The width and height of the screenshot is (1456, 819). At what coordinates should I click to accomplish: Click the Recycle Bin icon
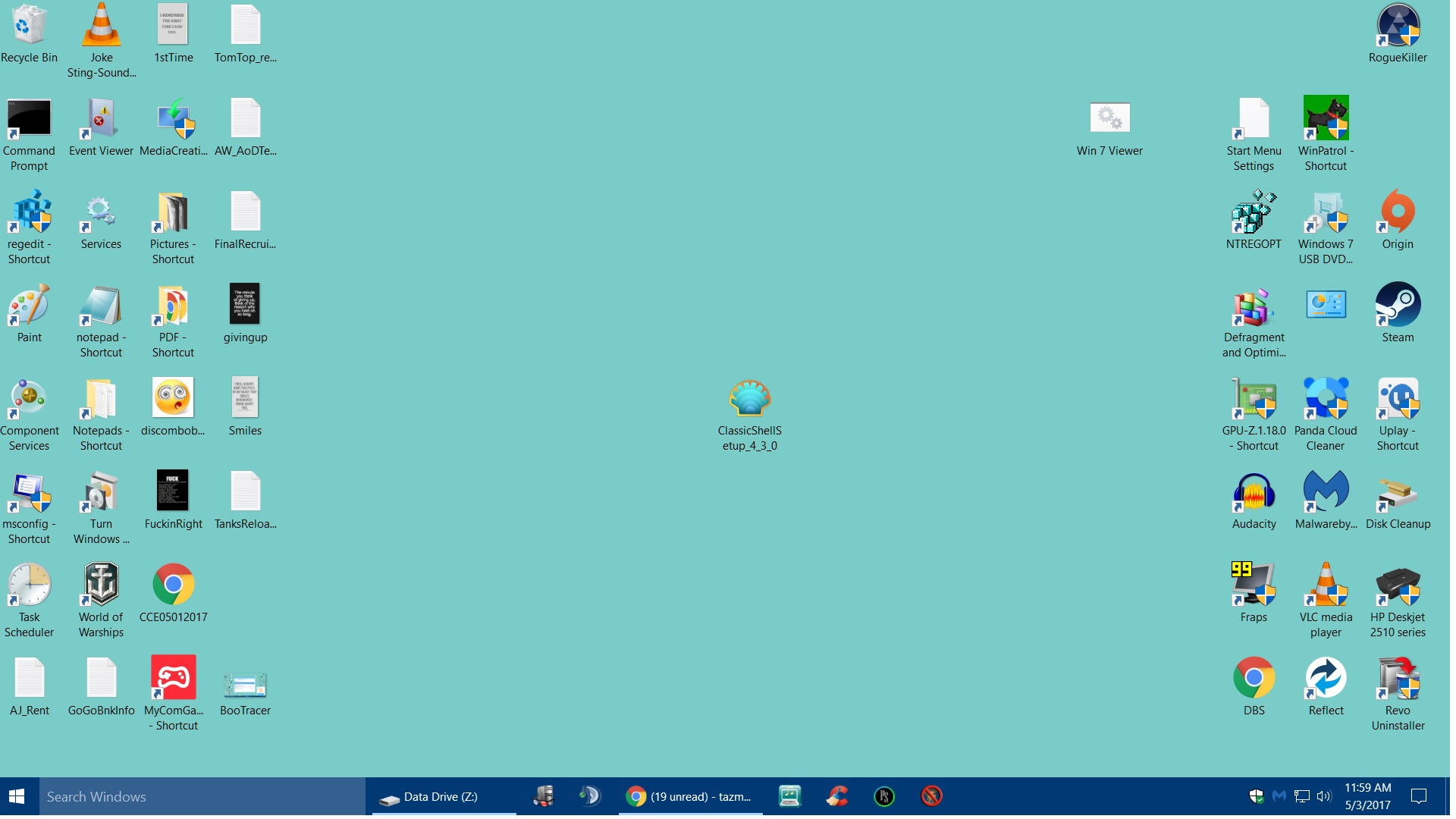pyautogui.click(x=29, y=26)
